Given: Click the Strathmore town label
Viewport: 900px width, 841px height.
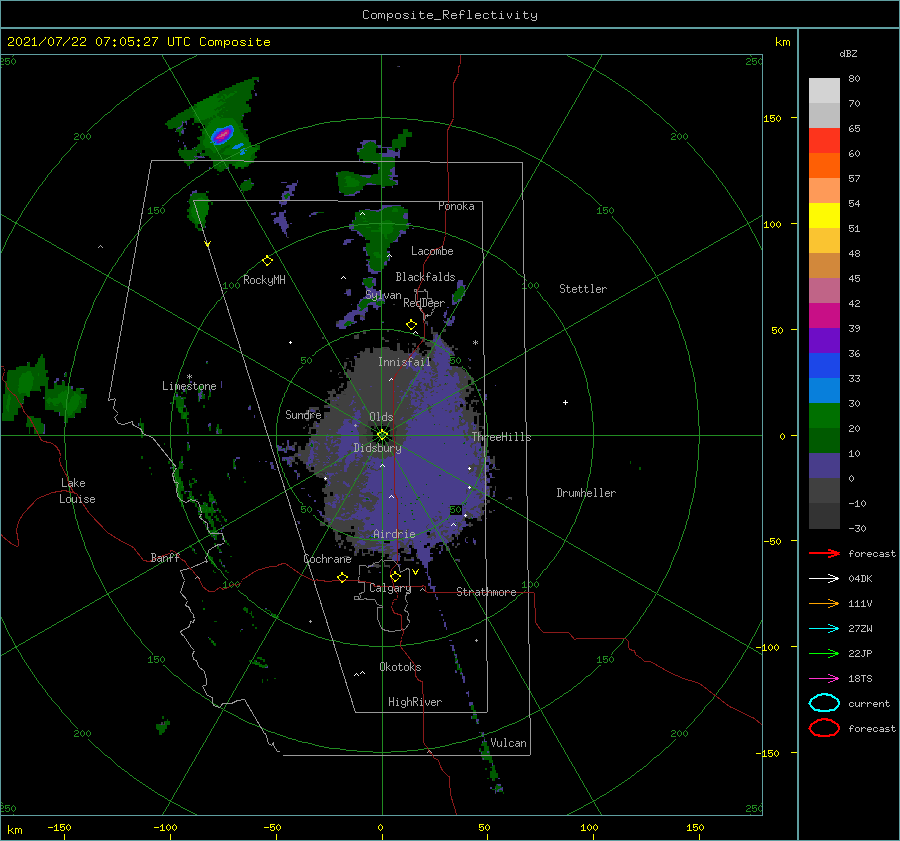Looking at the screenshot, I should click(x=486, y=592).
